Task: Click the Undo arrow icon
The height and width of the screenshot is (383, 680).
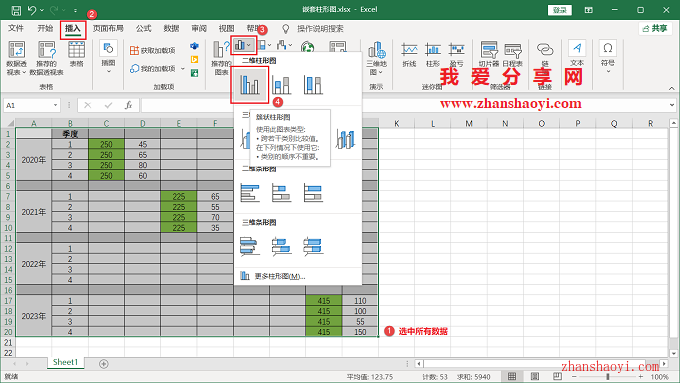Action: coord(32,10)
